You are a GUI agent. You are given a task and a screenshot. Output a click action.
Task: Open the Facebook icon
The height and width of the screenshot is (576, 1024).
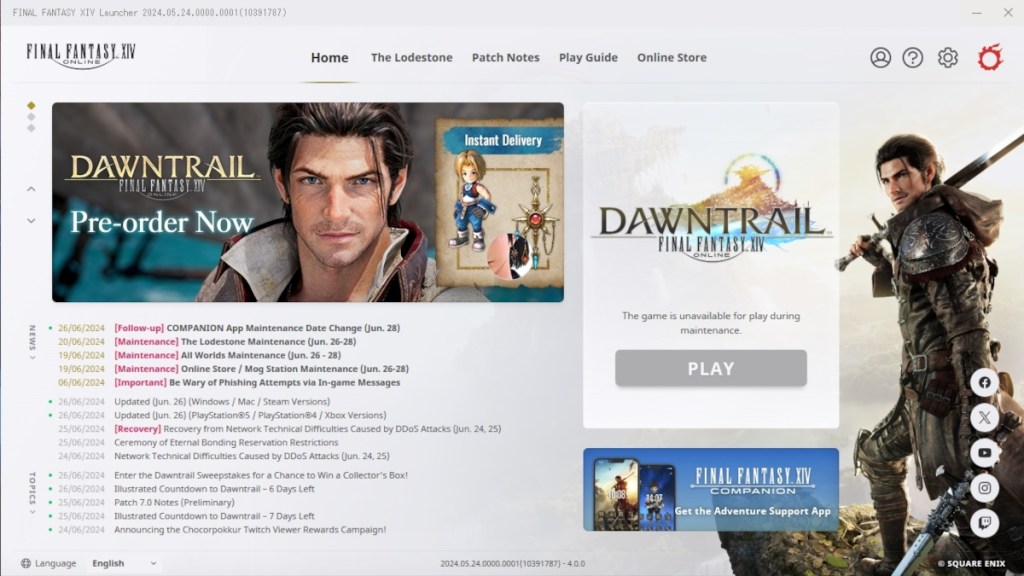(985, 382)
